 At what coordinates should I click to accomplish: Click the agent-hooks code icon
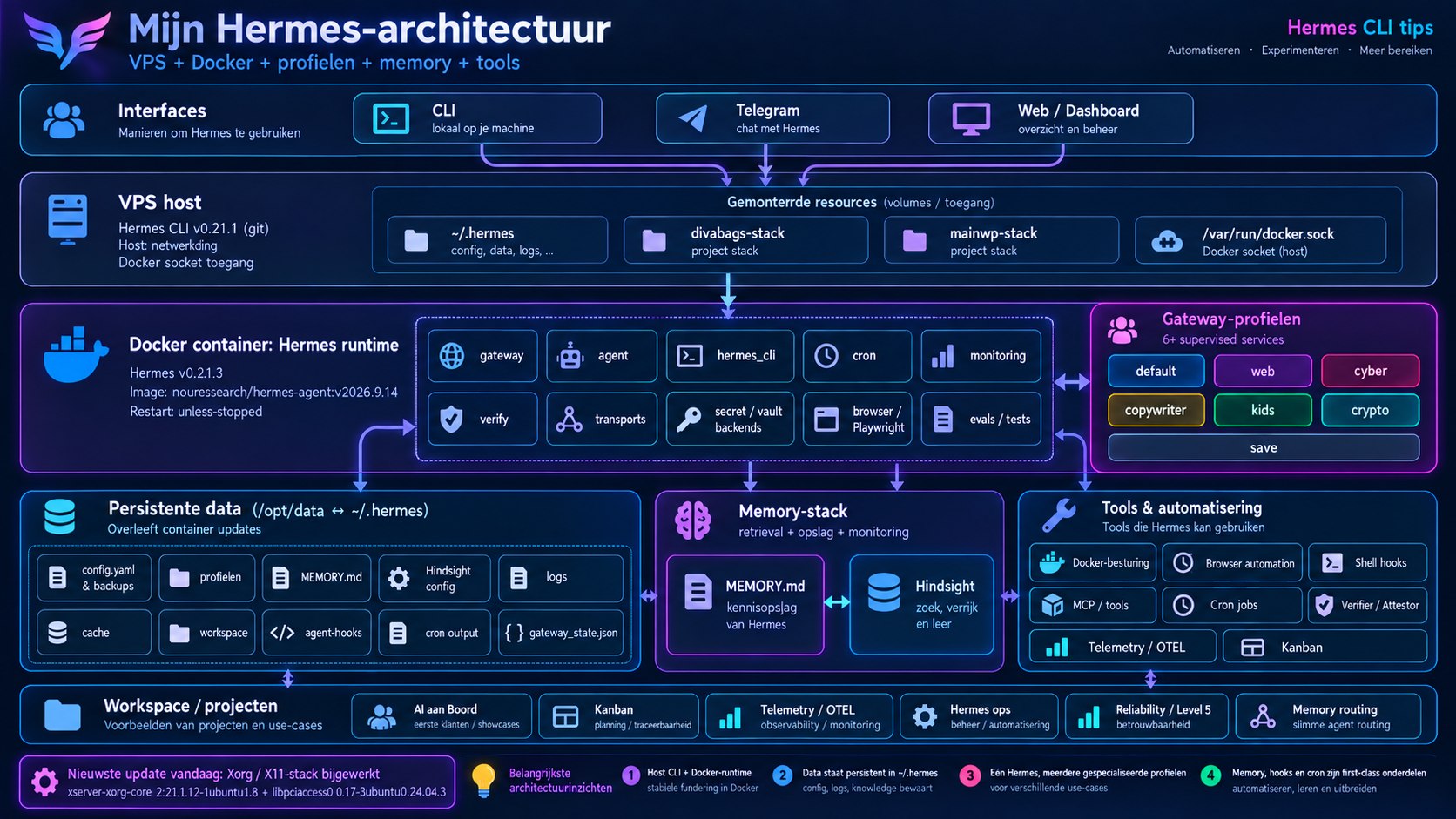tap(282, 633)
